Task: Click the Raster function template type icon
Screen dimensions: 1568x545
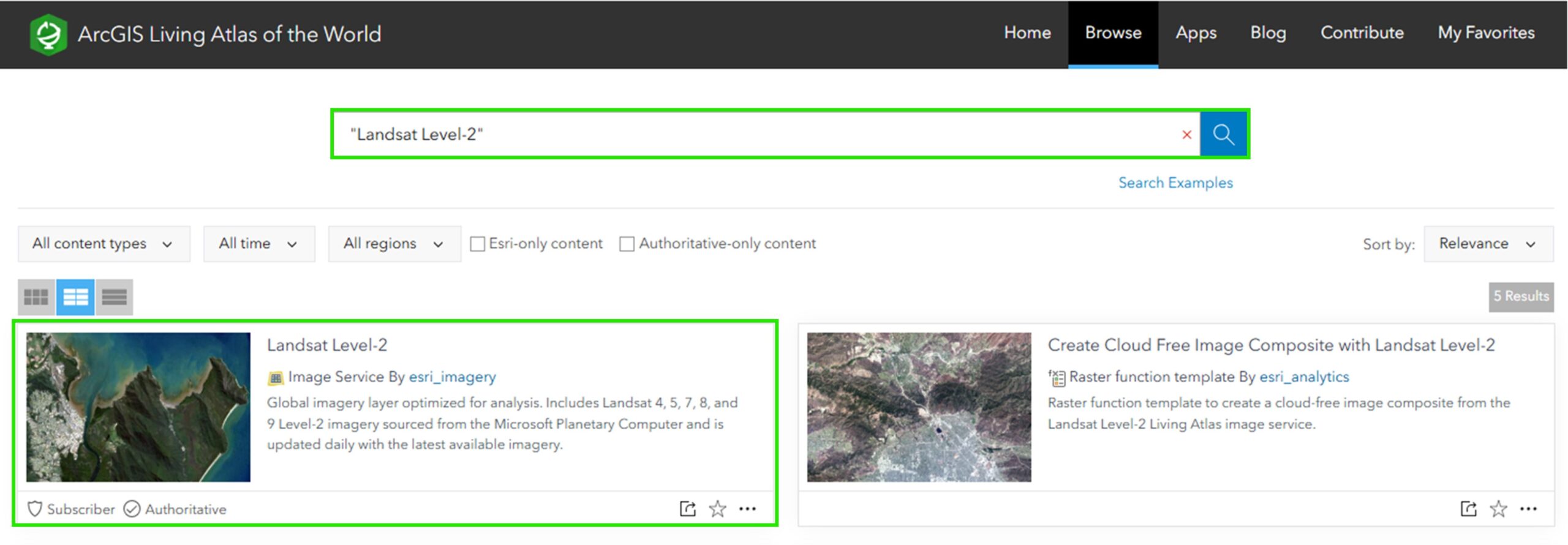Action: (1057, 378)
